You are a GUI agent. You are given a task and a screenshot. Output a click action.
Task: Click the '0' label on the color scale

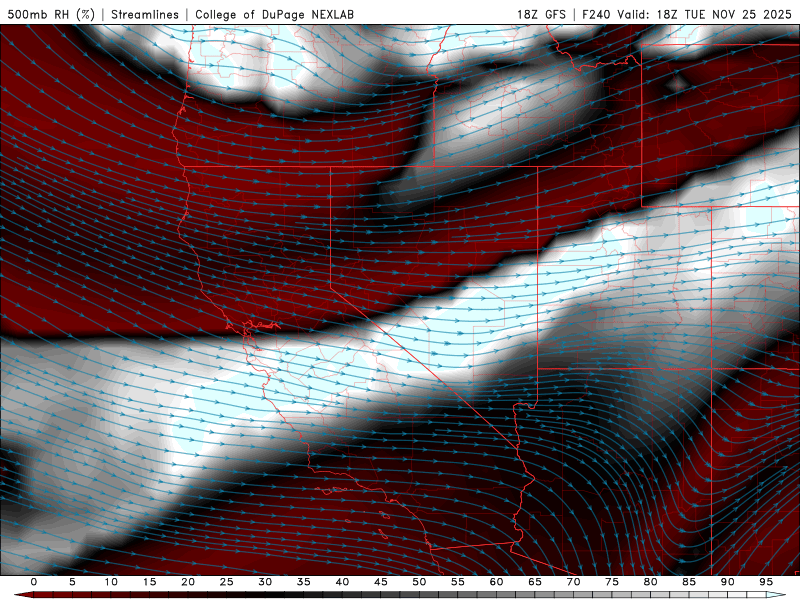pyautogui.click(x=34, y=582)
